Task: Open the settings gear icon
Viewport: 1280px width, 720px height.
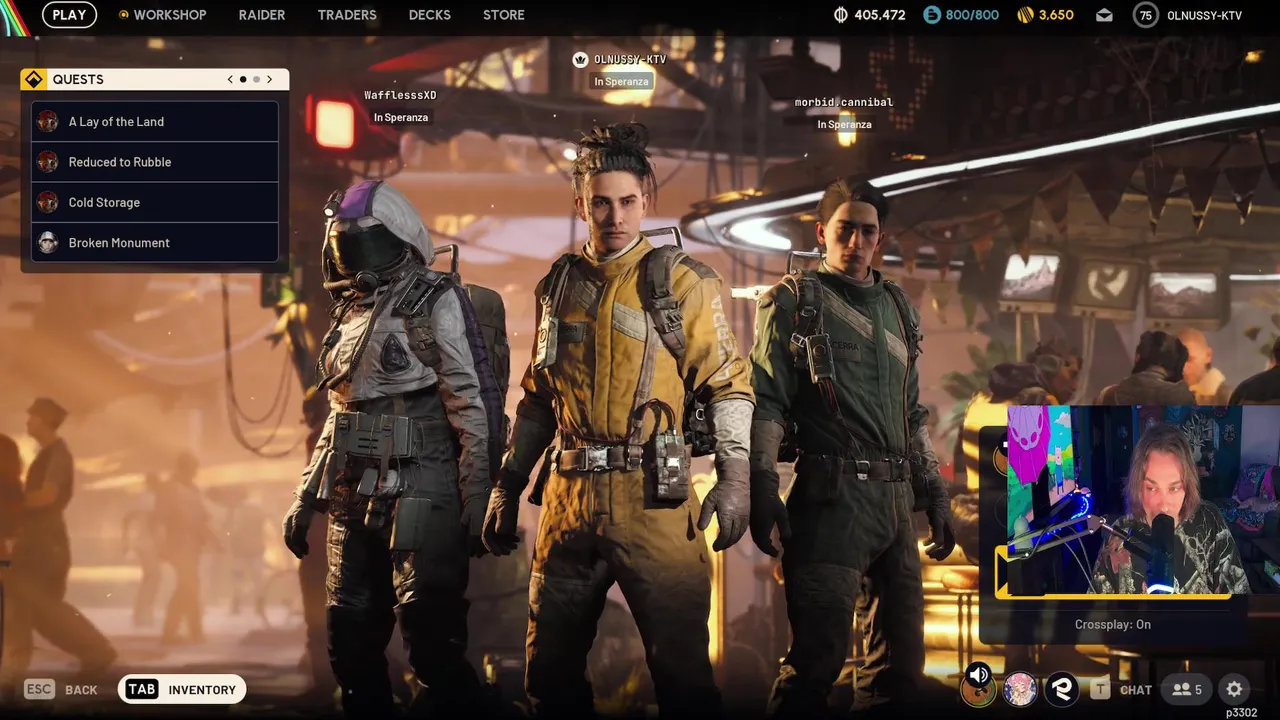Action: pos(1235,689)
